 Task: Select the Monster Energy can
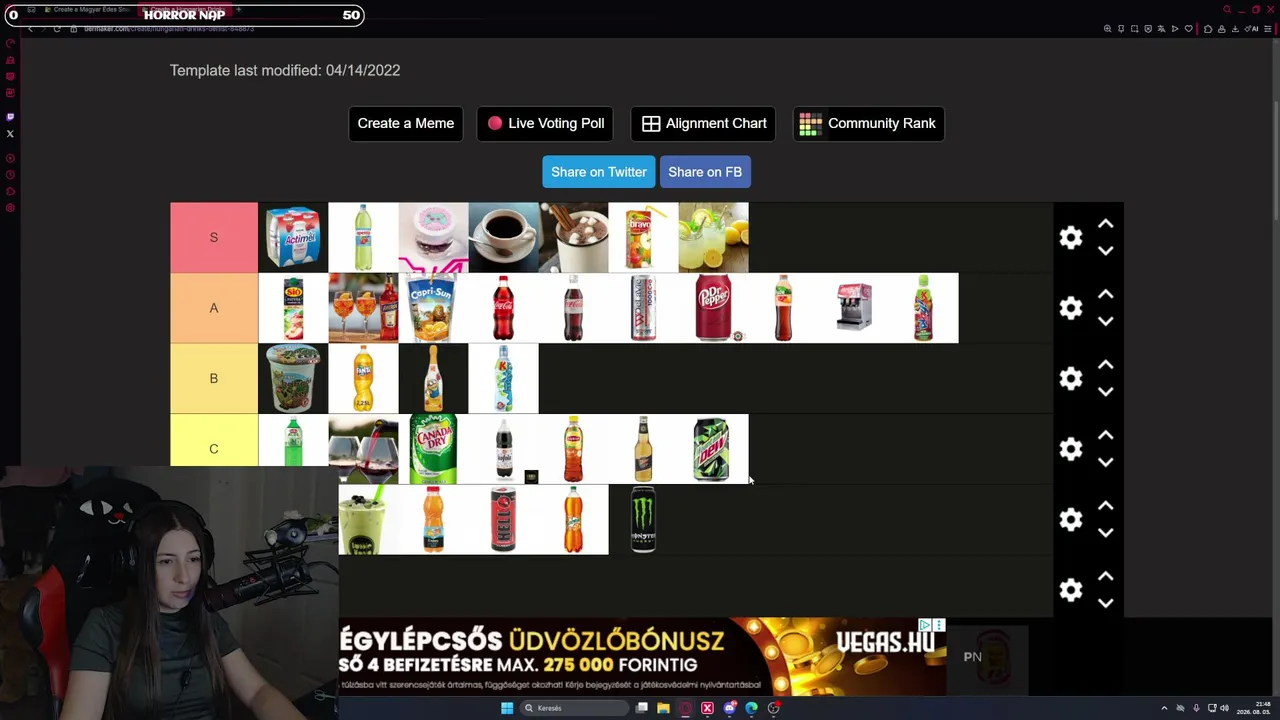click(x=643, y=519)
